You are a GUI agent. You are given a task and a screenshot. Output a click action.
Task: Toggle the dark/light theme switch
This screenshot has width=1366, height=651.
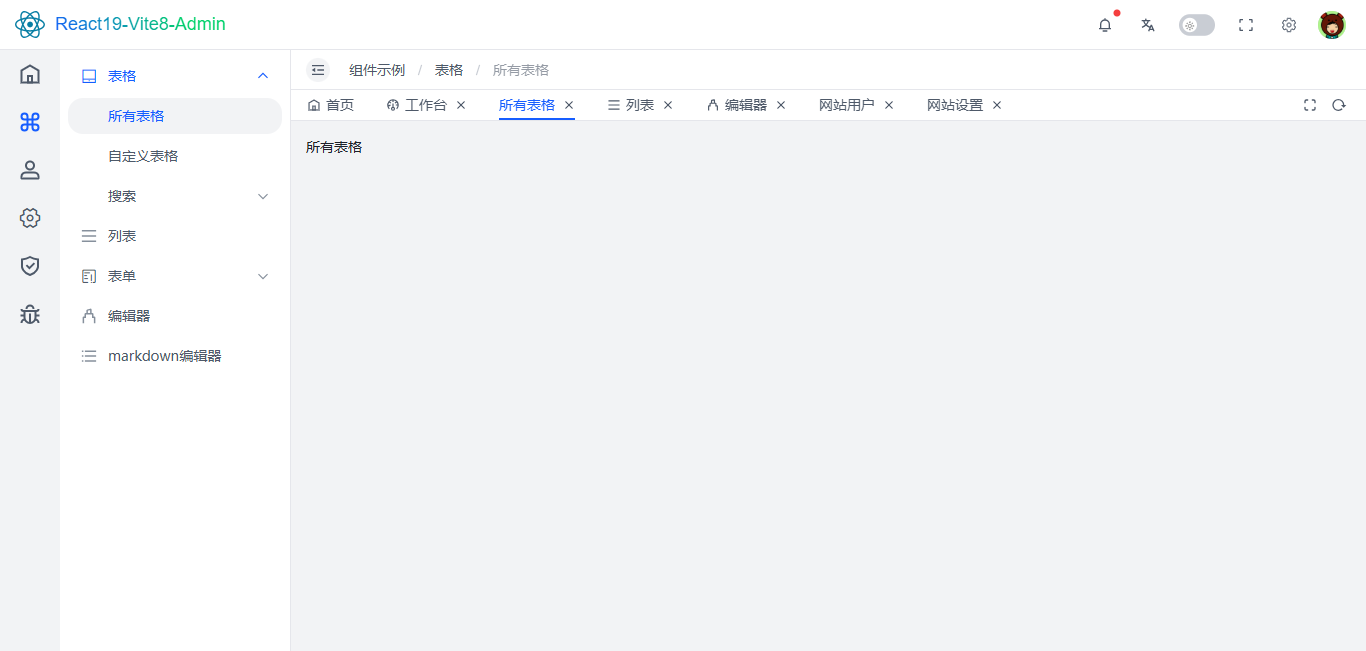pyautogui.click(x=1197, y=25)
